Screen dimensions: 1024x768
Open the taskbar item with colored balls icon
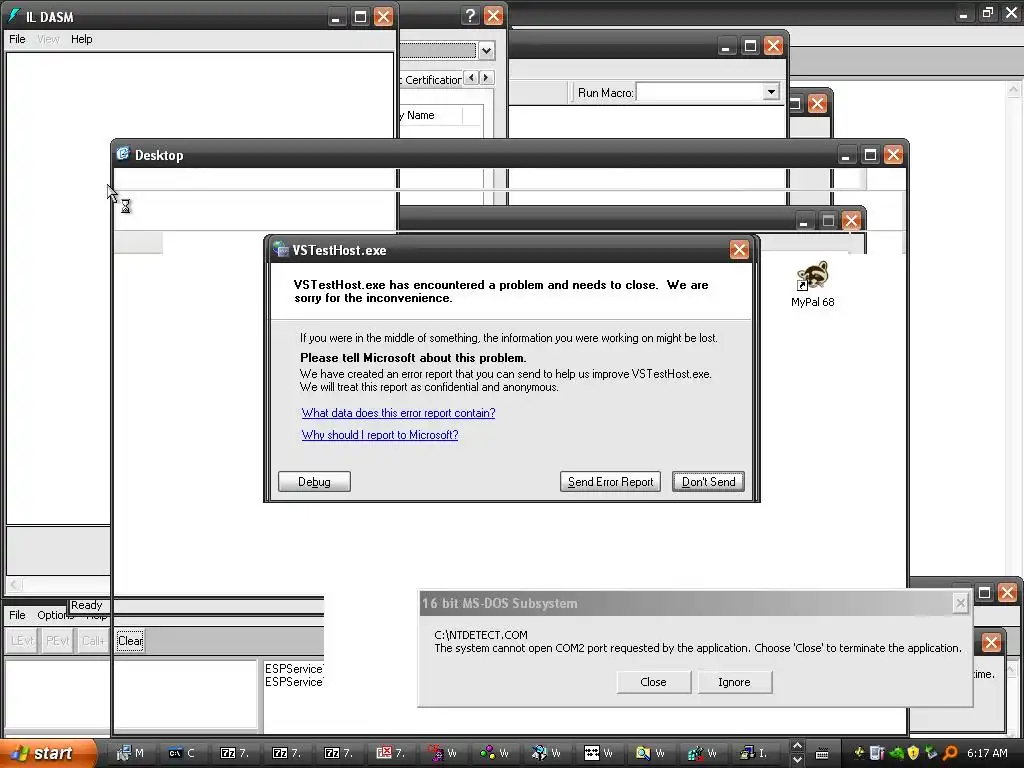point(495,753)
